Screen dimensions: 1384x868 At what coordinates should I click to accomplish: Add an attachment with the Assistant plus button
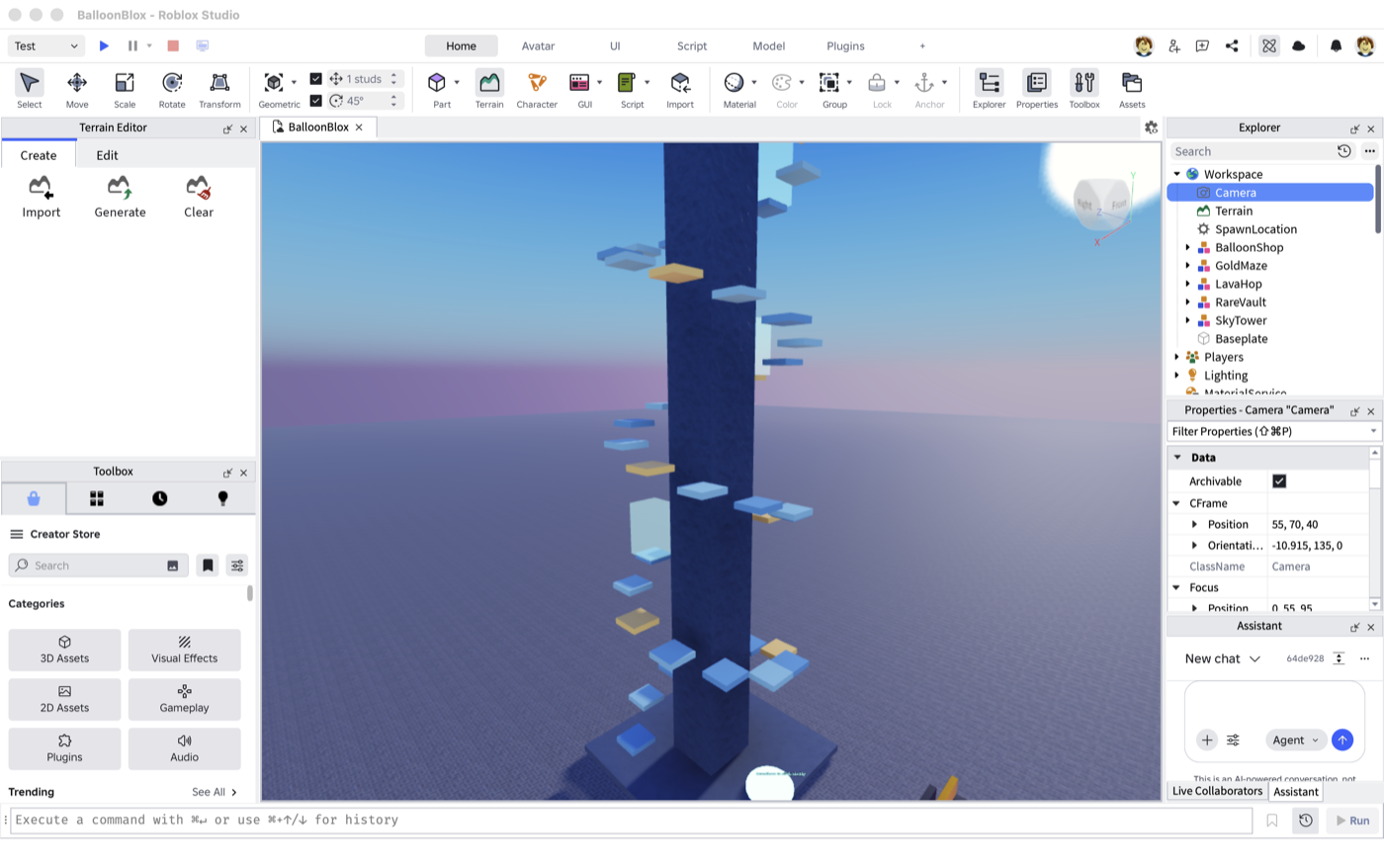click(x=1207, y=739)
